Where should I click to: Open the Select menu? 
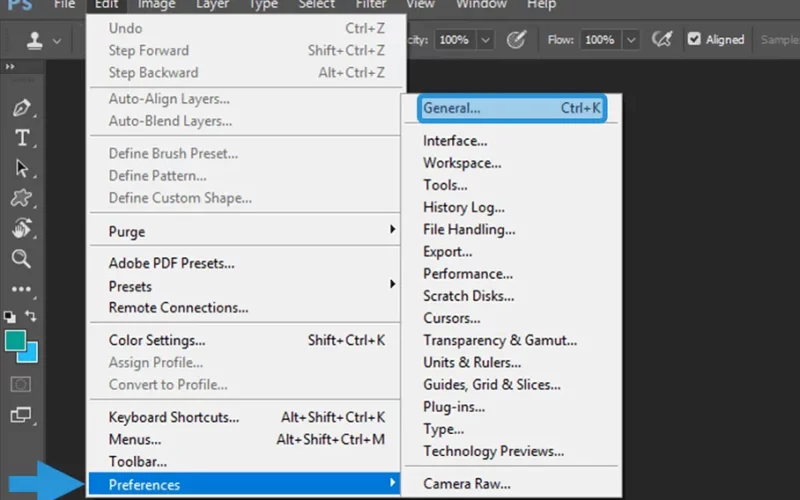point(316,5)
